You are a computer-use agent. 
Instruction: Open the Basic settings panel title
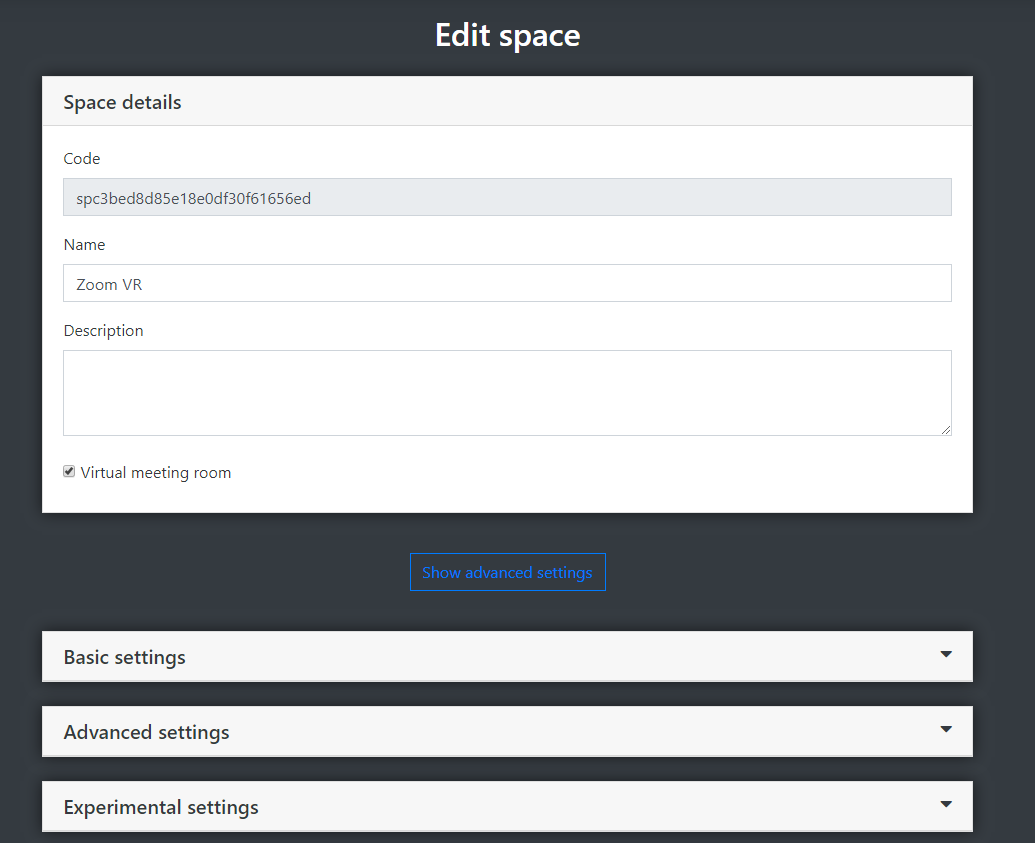125,658
